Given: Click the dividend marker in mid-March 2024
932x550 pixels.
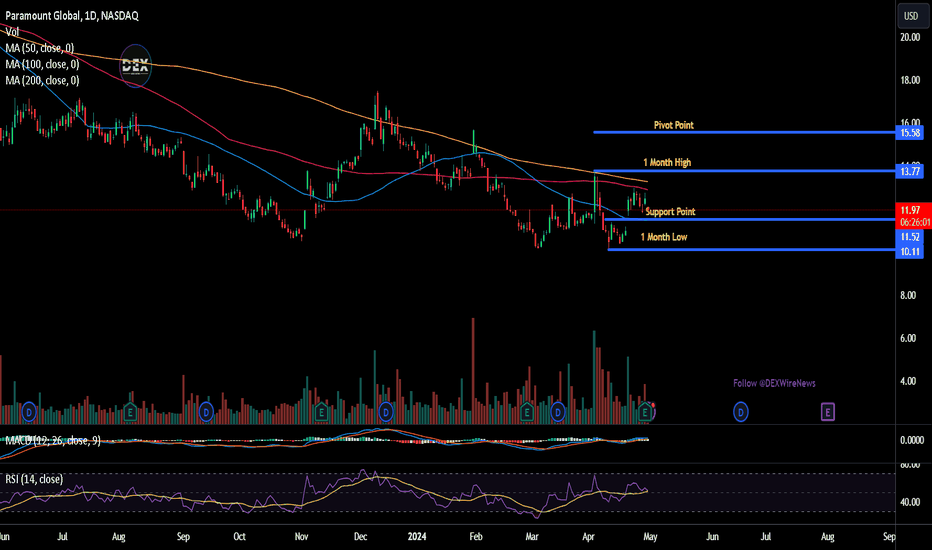Looking at the screenshot, I should [558, 411].
